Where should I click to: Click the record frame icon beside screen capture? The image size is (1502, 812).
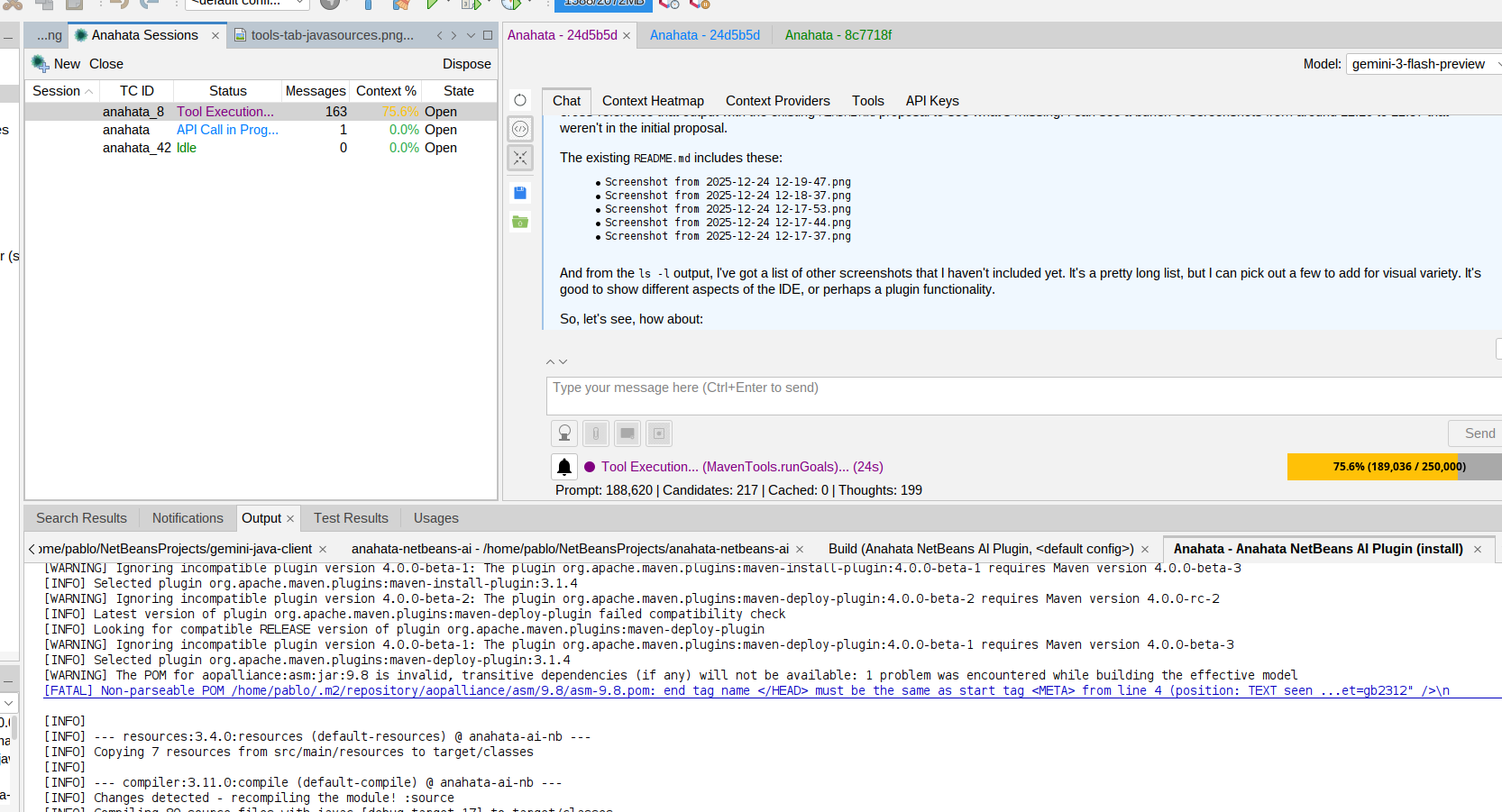(659, 433)
